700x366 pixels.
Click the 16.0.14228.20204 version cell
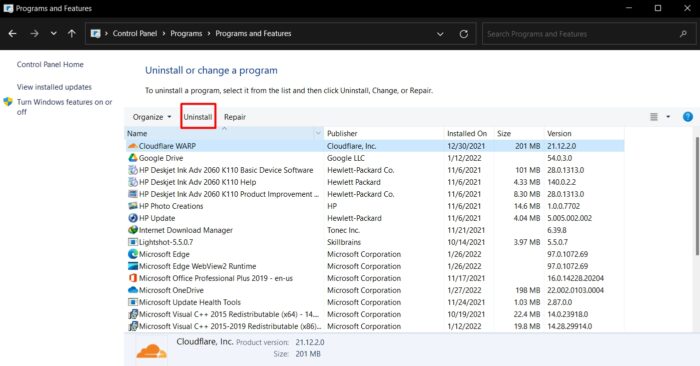[575, 278]
